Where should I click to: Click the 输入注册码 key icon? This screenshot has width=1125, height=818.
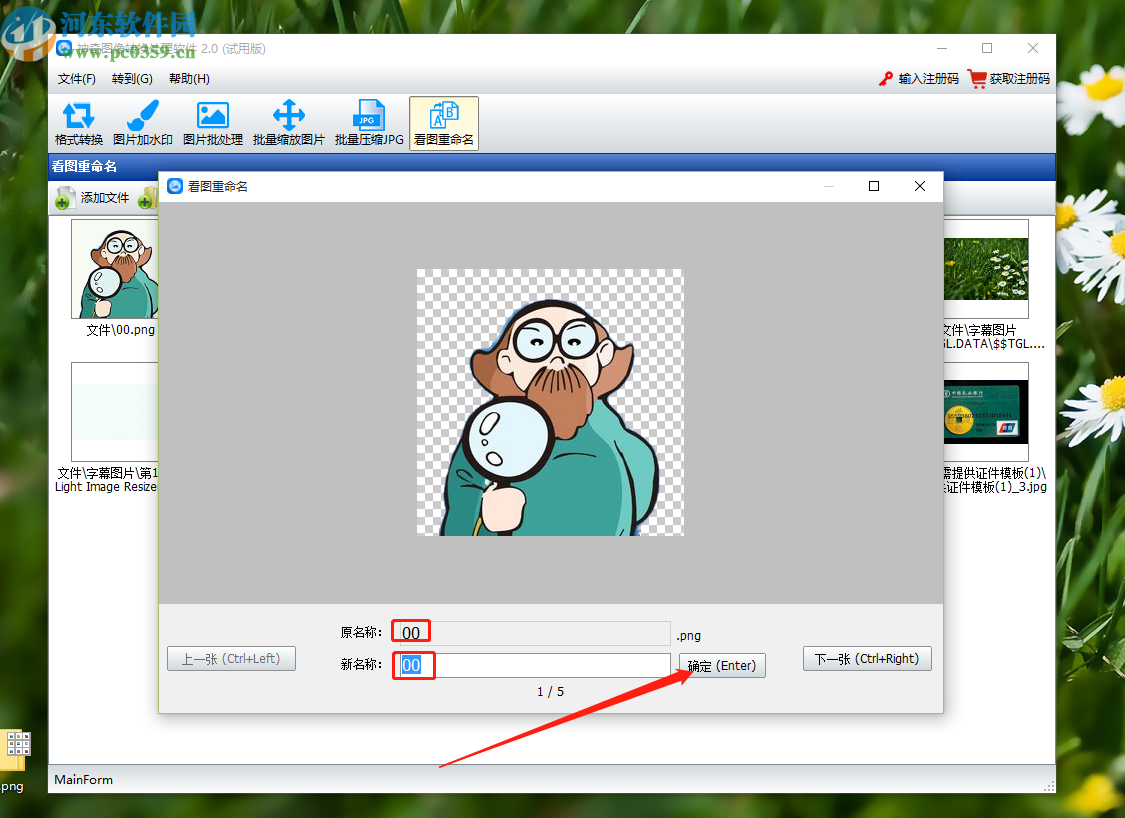[x=885, y=79]
